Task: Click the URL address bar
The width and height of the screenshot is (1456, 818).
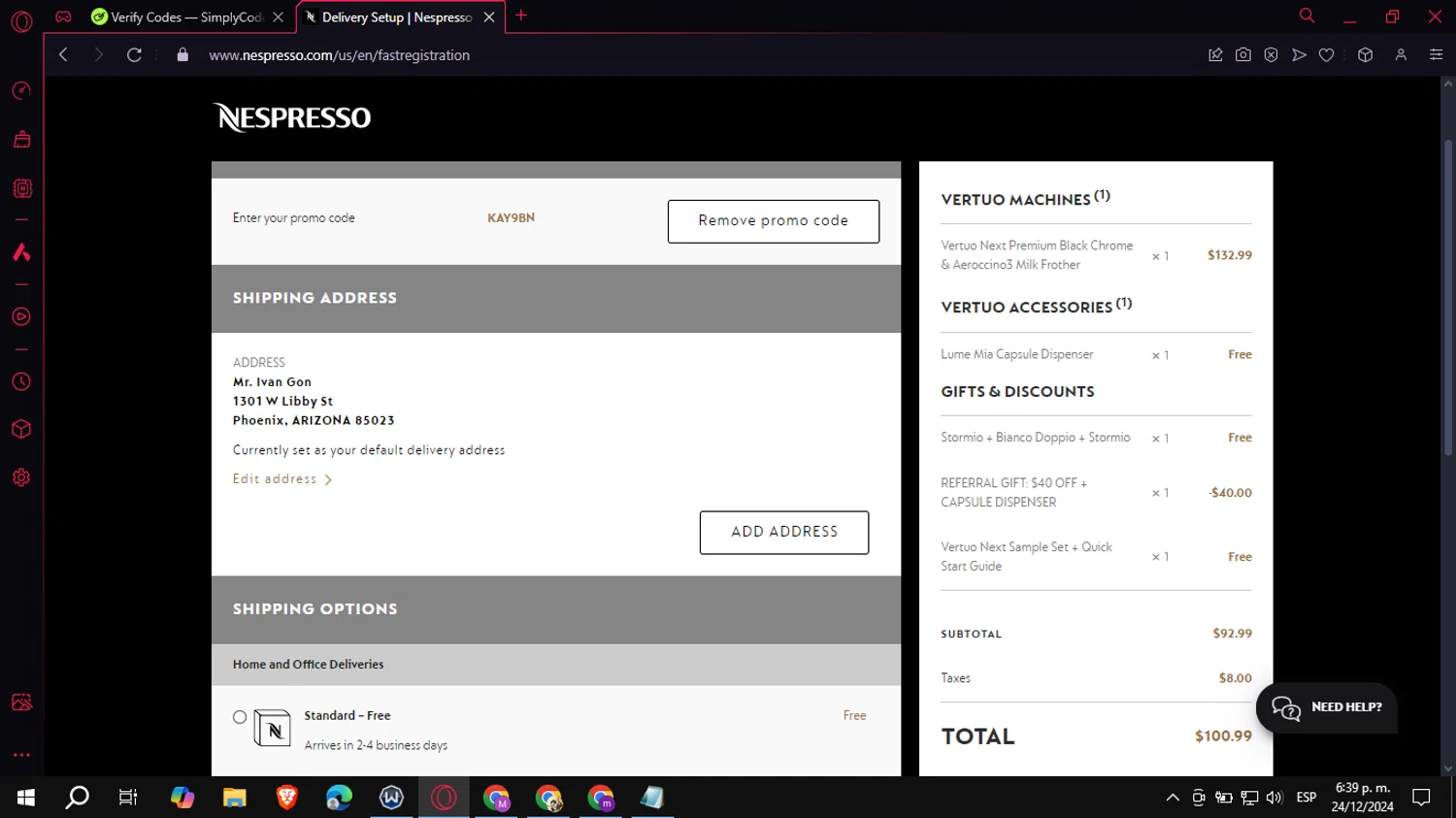Action: pos(340,55)
